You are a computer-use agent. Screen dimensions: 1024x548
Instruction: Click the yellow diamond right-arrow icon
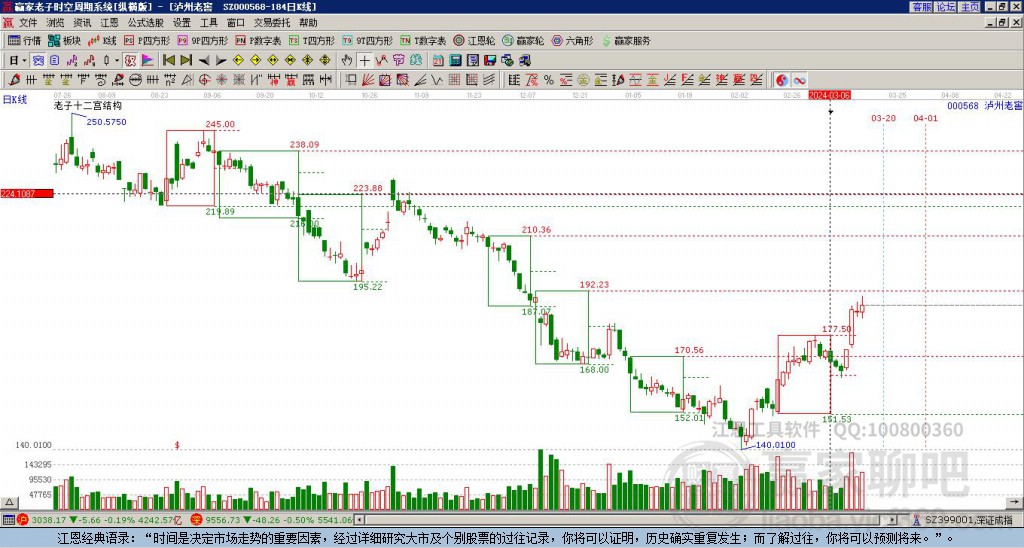(x=255, y=61)
